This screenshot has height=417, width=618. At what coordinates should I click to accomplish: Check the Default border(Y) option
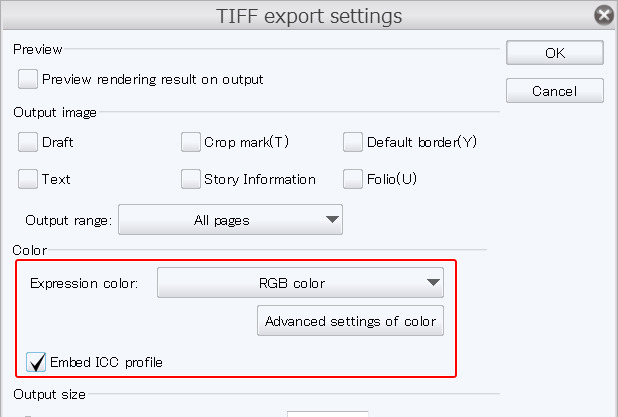353,142
